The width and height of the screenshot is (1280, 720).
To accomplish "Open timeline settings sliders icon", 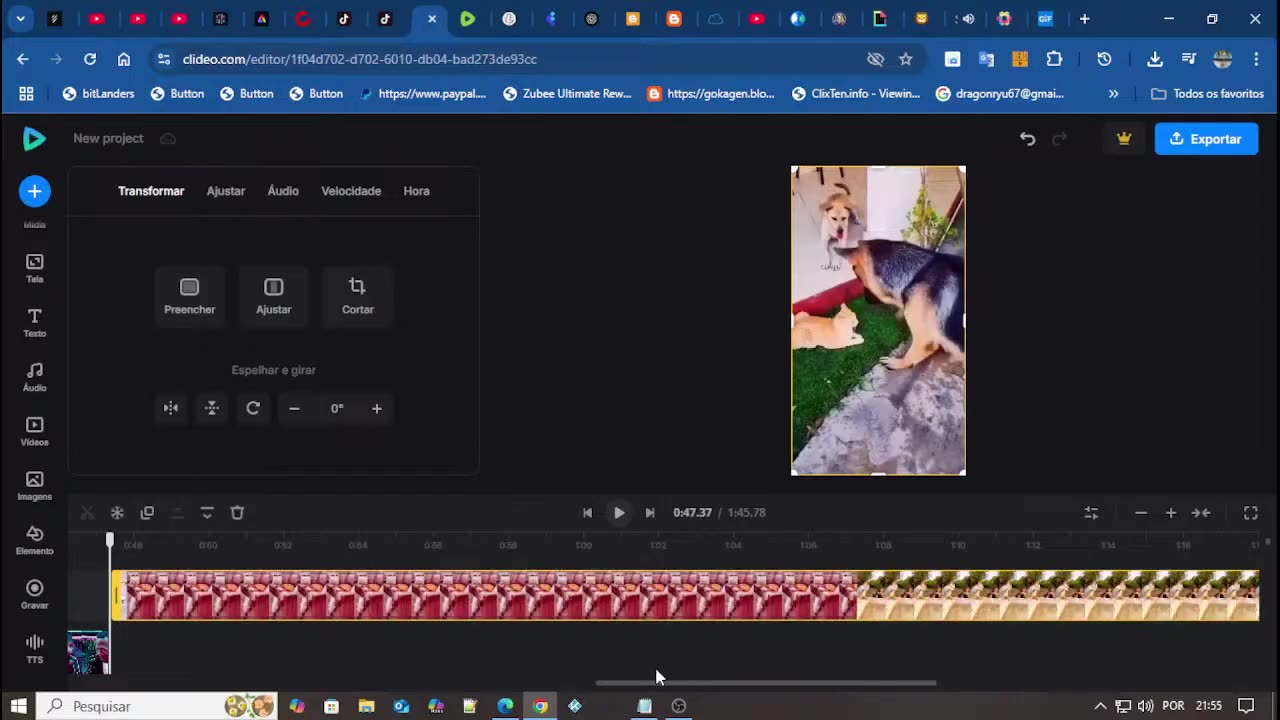I will point(1091,513).
